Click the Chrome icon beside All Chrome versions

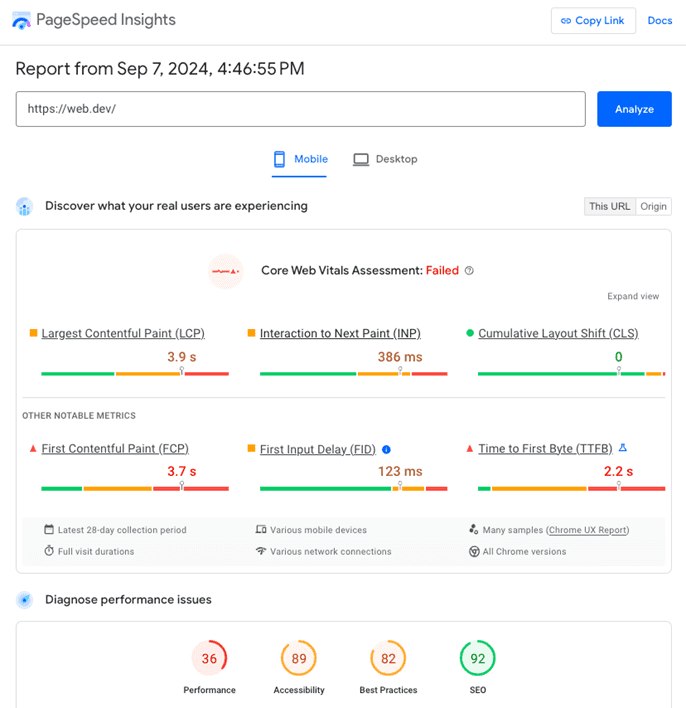click(474, 551)
